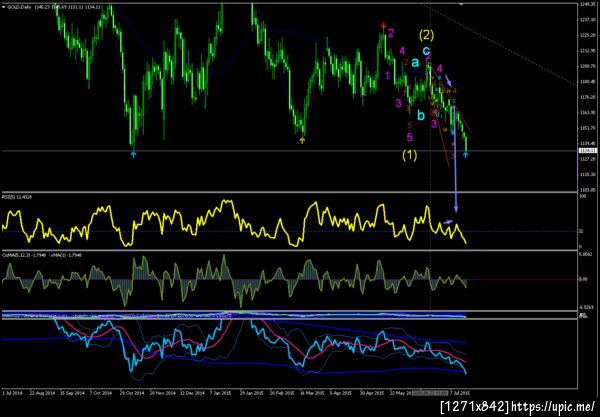Image resolution: width=600 pixels, height=417 pixels.
Task: Select the cyan 'b' wave label
Action: pyautogui.click(x=421, y=115)
